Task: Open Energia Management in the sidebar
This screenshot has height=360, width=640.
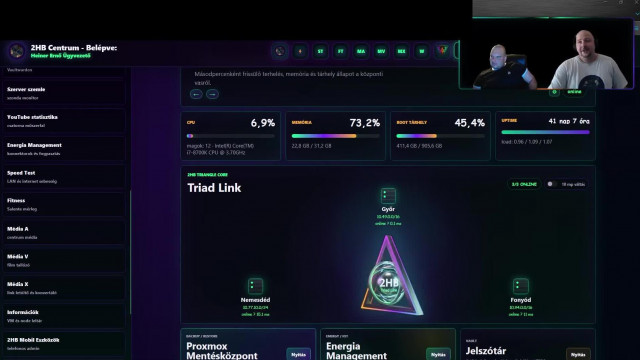Action: coord(64,149)
